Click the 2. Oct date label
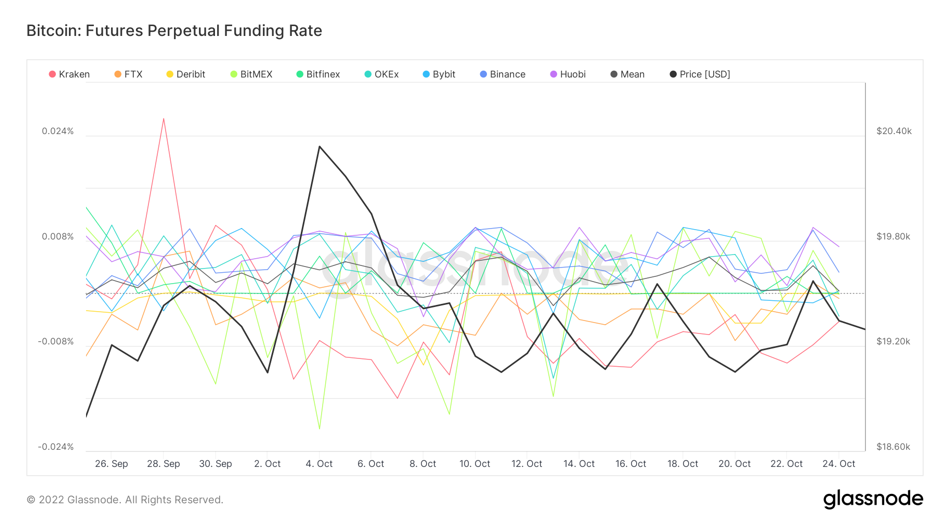Viewport: 949px width, 518px height. [x=268, y=464]
